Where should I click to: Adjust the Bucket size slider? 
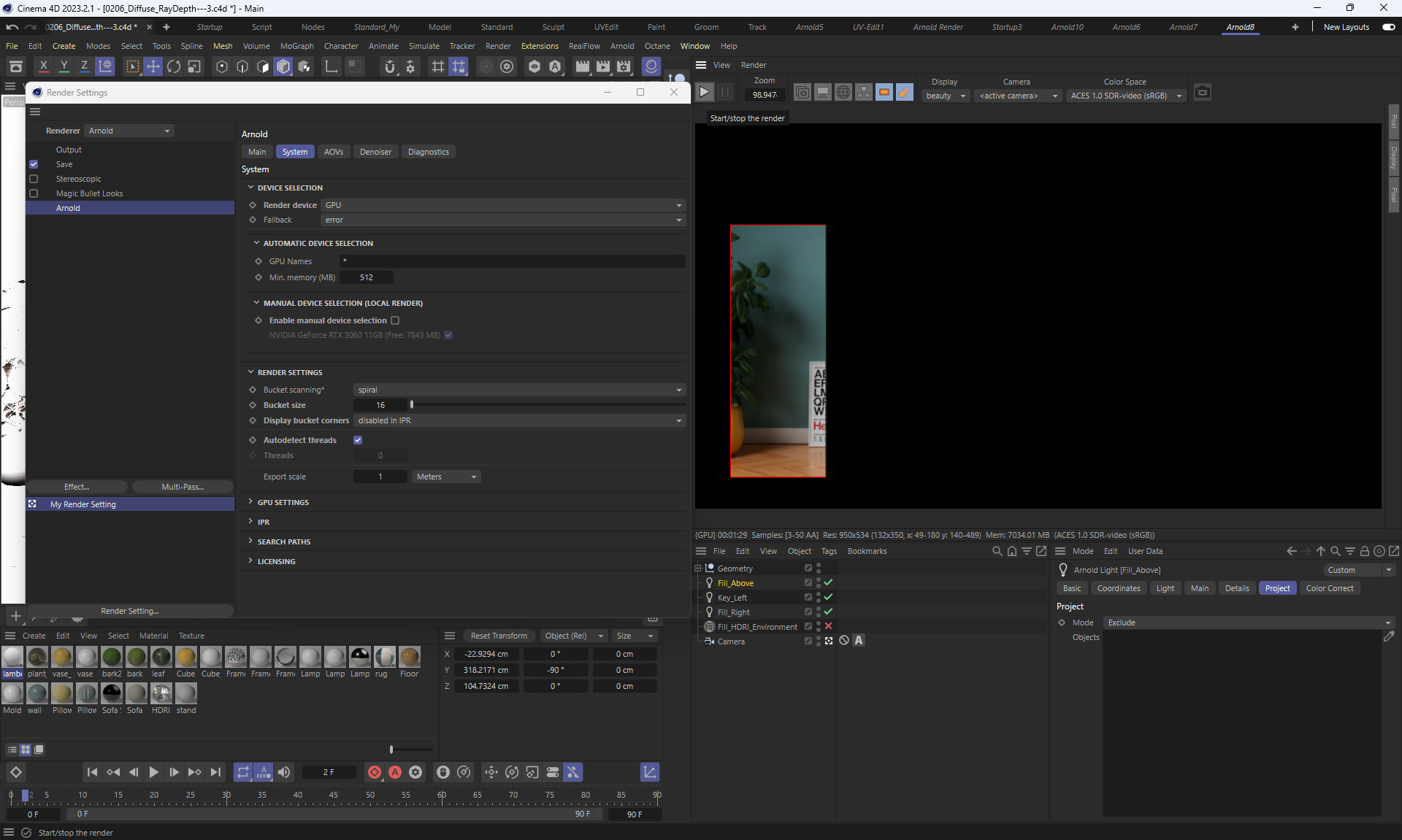pos(412,405)
